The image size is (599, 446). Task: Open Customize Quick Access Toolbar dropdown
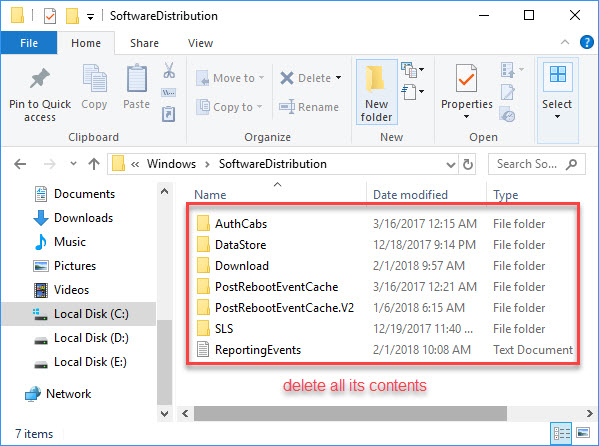coord(91,17)
